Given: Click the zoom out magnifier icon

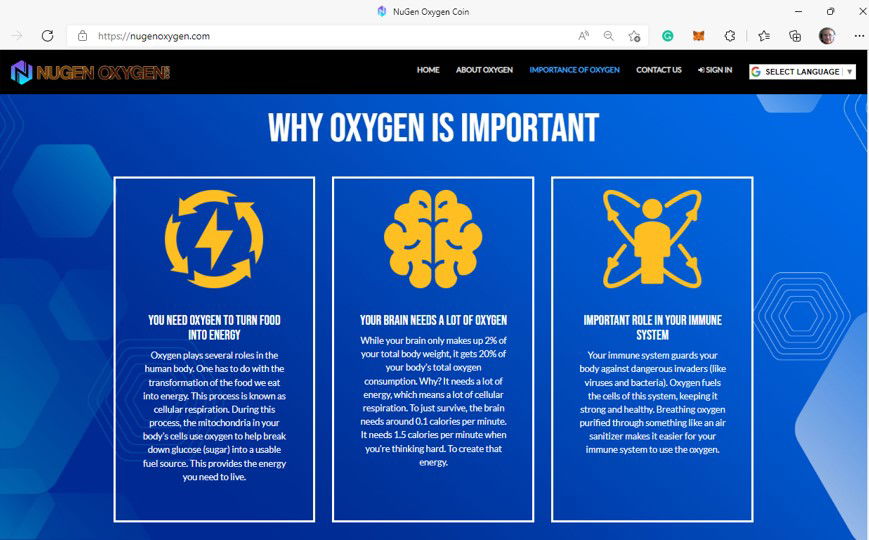Looking at the screenshot, I should pyautogui.click(x=608, y=36).
